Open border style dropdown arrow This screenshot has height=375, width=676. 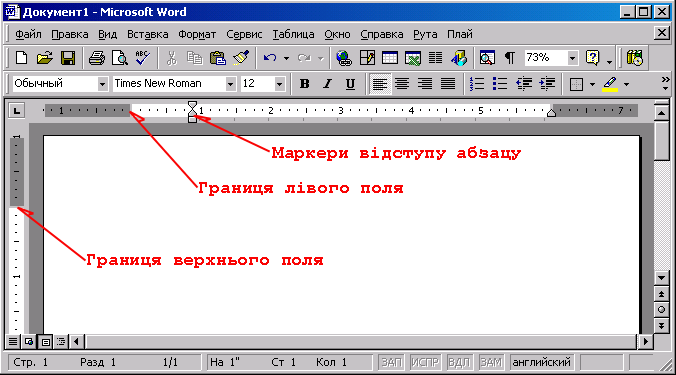[592, 84]
